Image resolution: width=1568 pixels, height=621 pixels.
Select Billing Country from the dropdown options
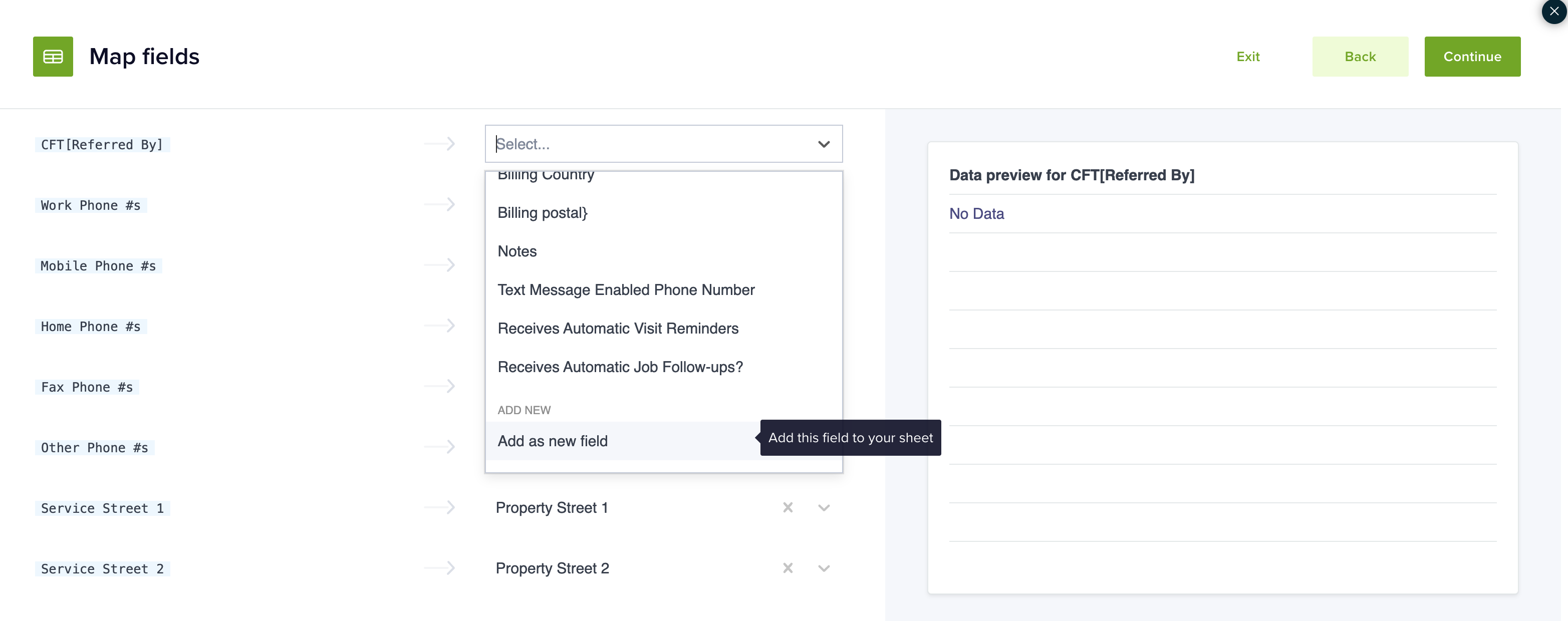point(546,176)
